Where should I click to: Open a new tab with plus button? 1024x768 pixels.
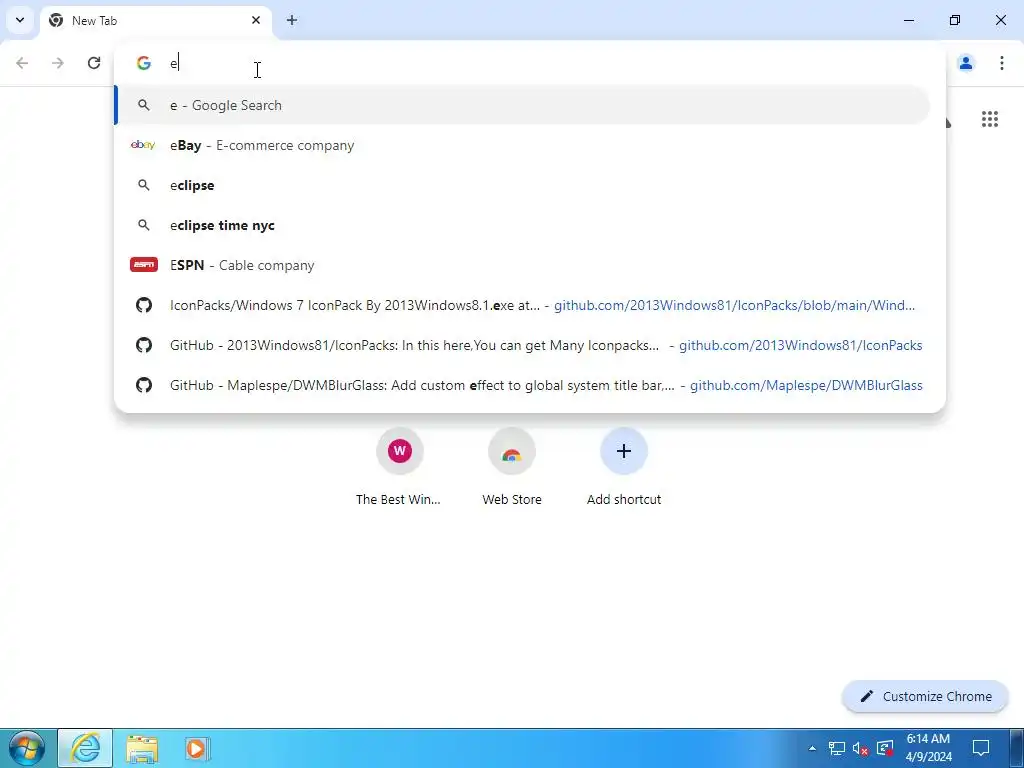click(x=292, y=20)
